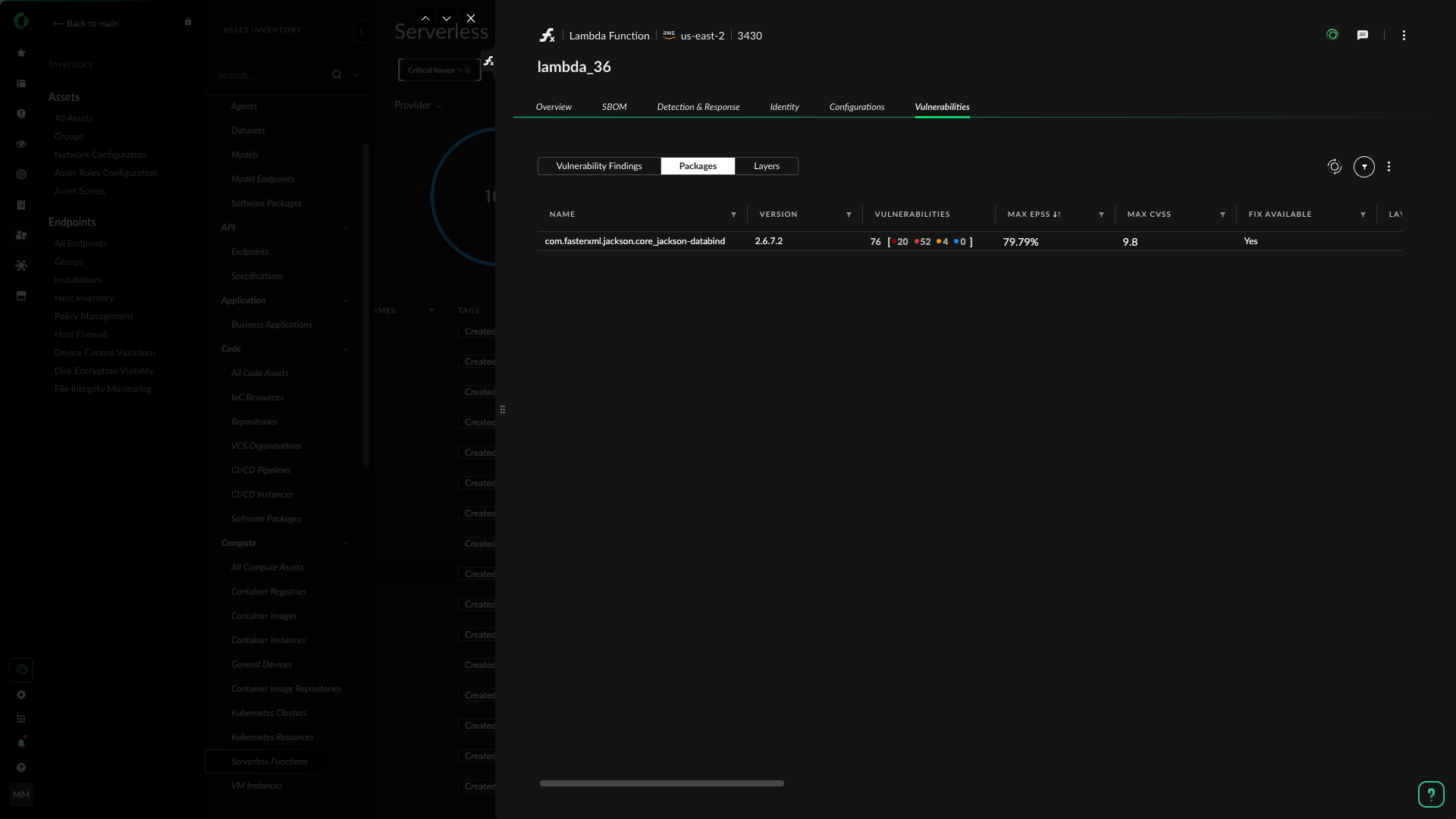Screen dimensions: 1456x819
Task: Open the Configurations tab
Action: pos(857,107)
